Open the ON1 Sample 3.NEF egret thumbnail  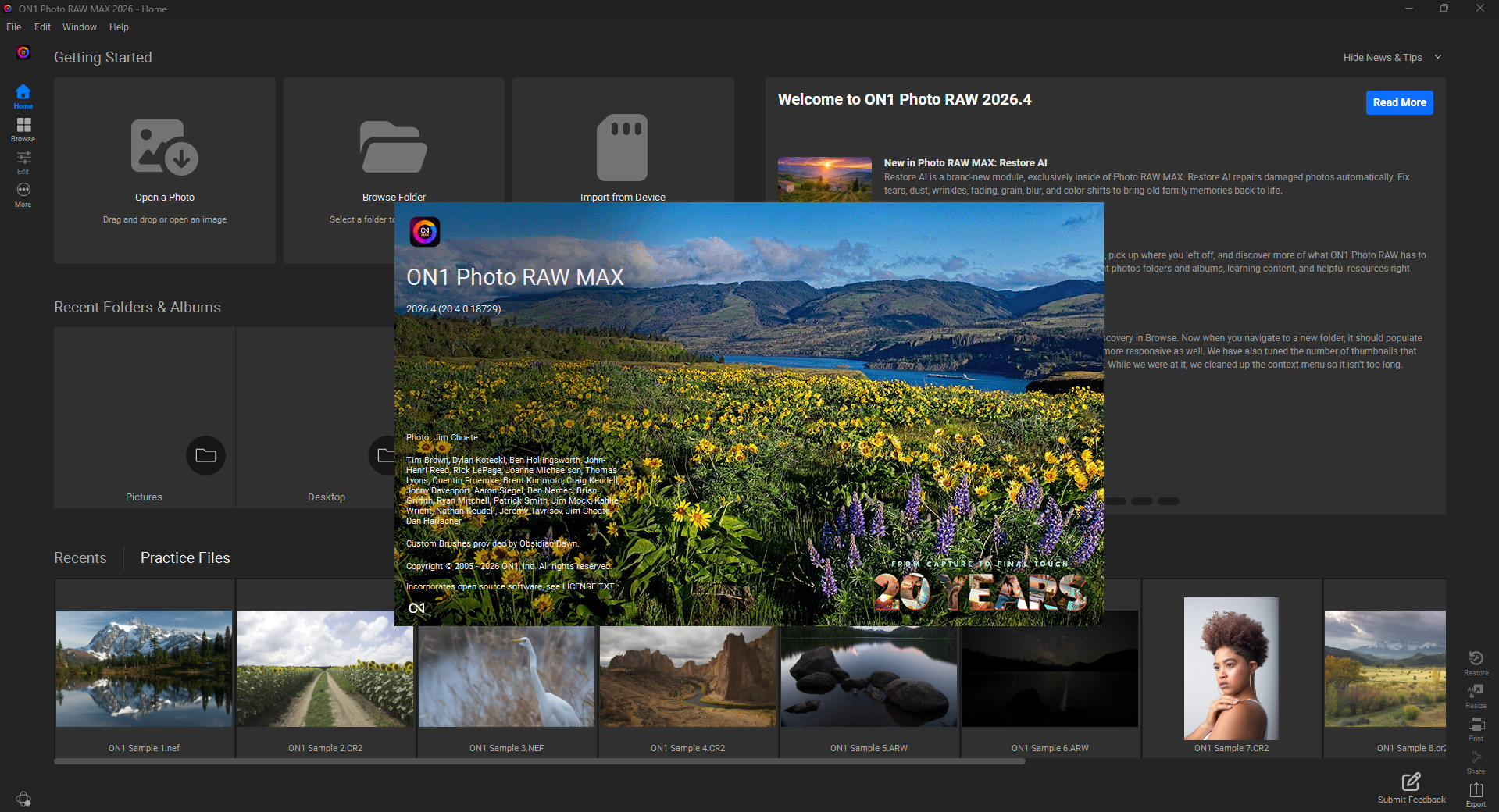pos(507,676)
